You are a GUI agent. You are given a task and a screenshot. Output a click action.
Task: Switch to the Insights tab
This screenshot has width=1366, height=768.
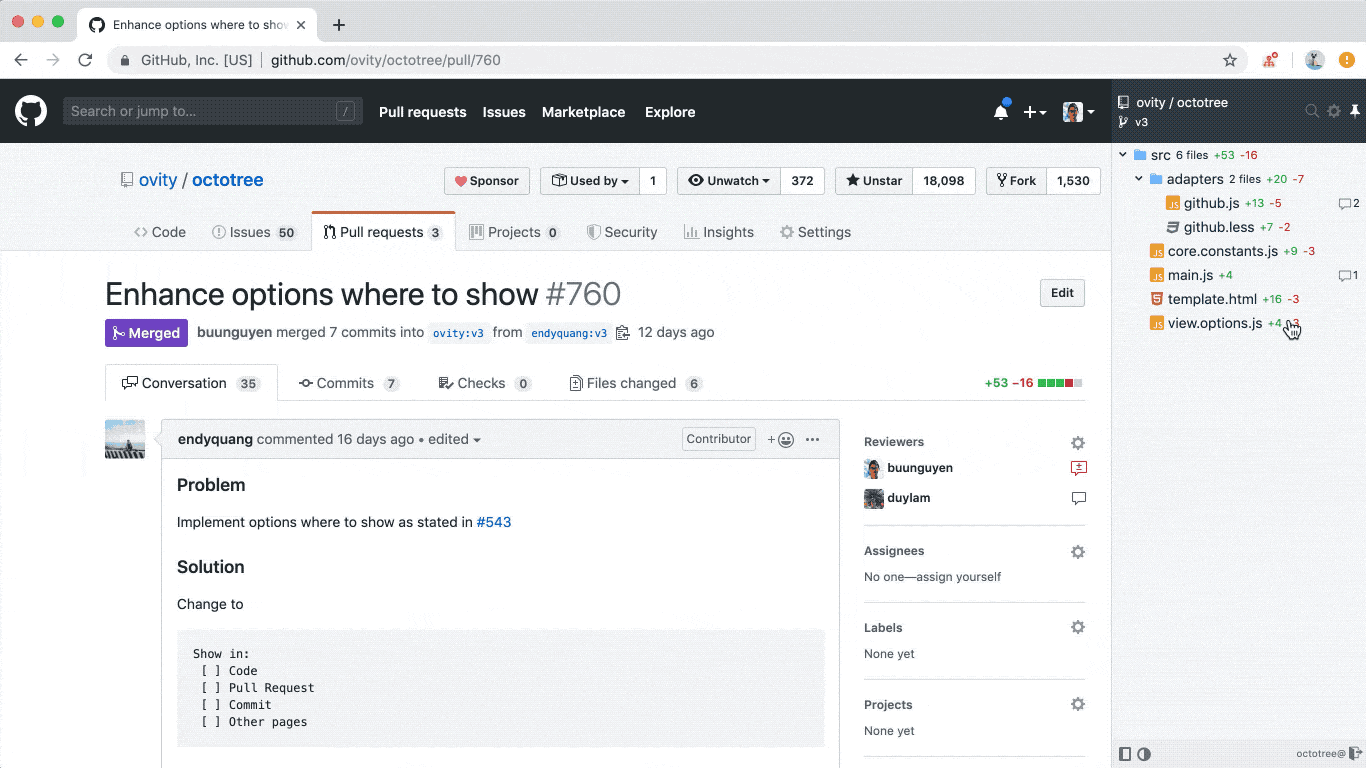pyautogui.click(x=719, y=232)
